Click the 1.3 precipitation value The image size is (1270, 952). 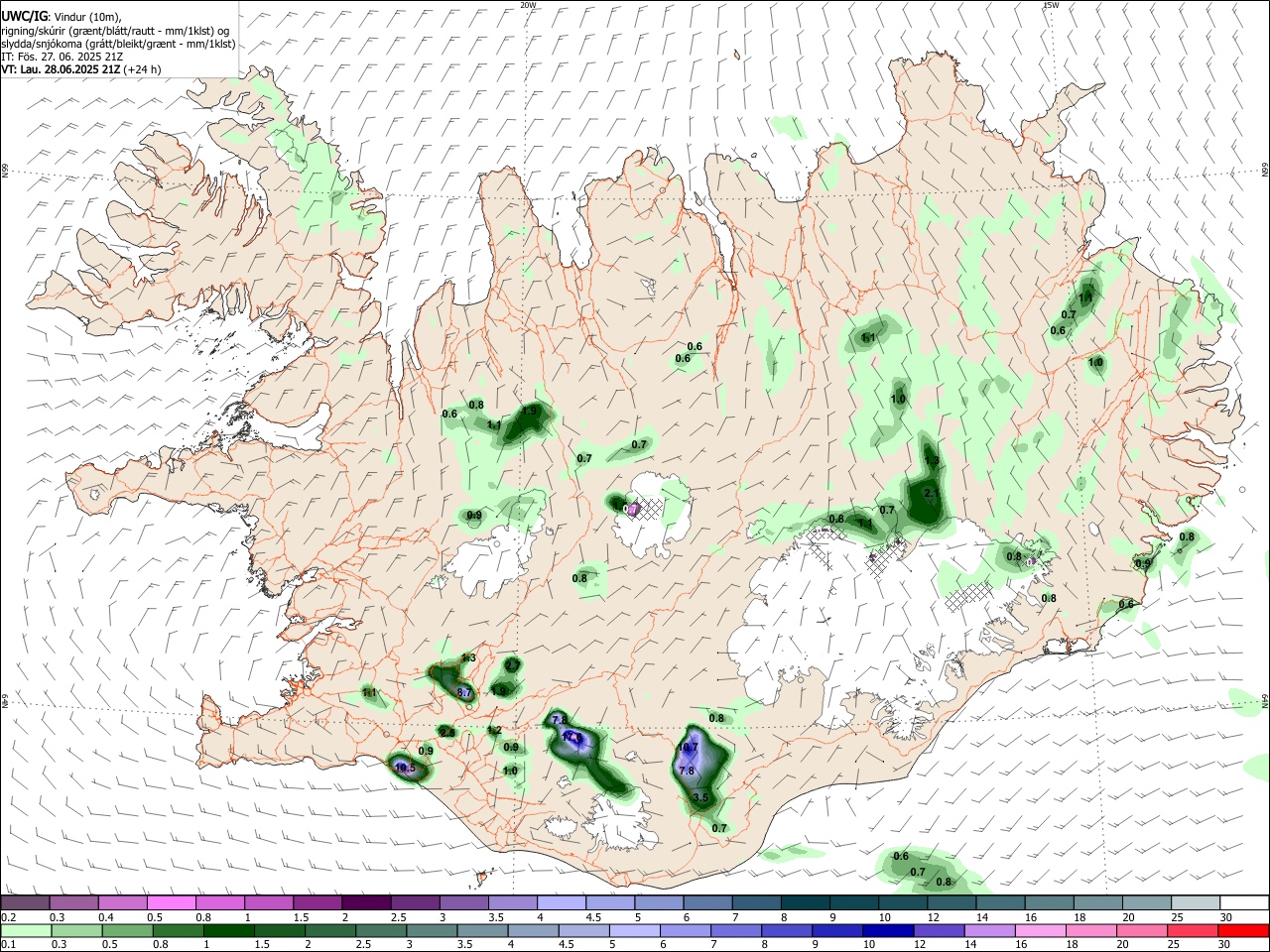coord(469,657)
